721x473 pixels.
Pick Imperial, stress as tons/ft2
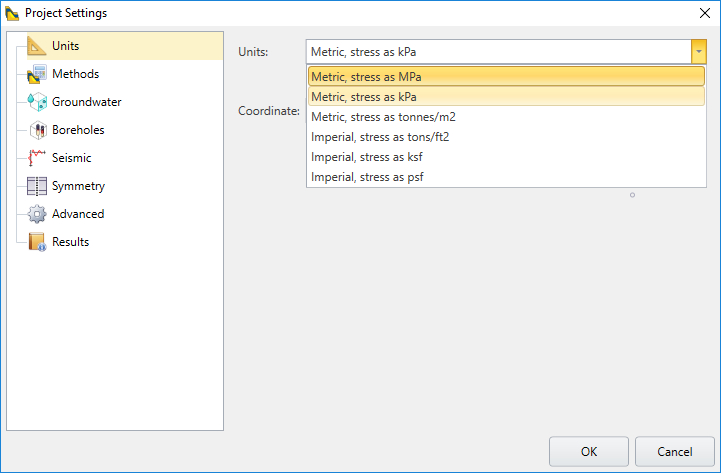(506, 137)
